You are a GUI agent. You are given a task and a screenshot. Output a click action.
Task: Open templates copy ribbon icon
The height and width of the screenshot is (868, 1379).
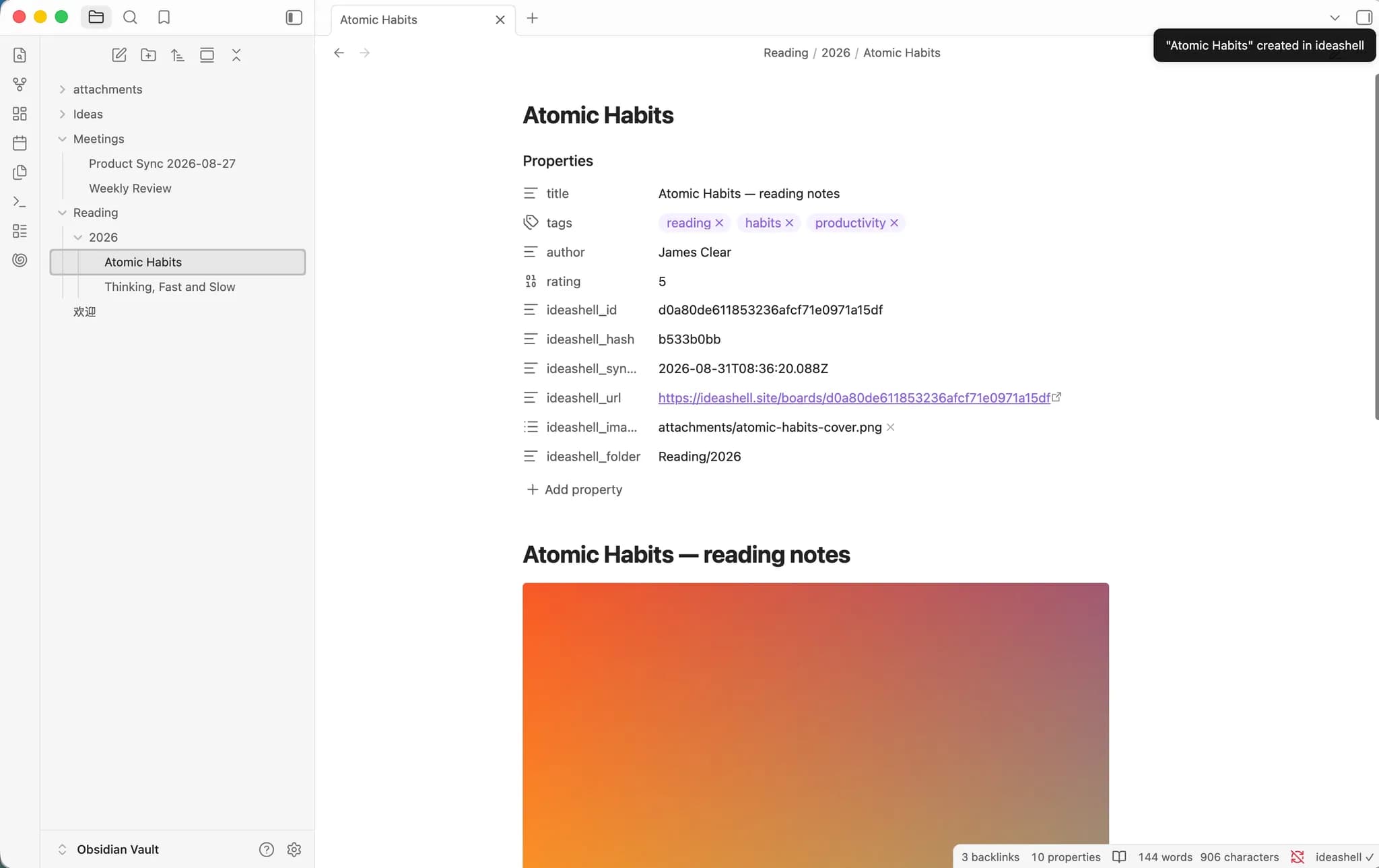click(x=20, y=172)
